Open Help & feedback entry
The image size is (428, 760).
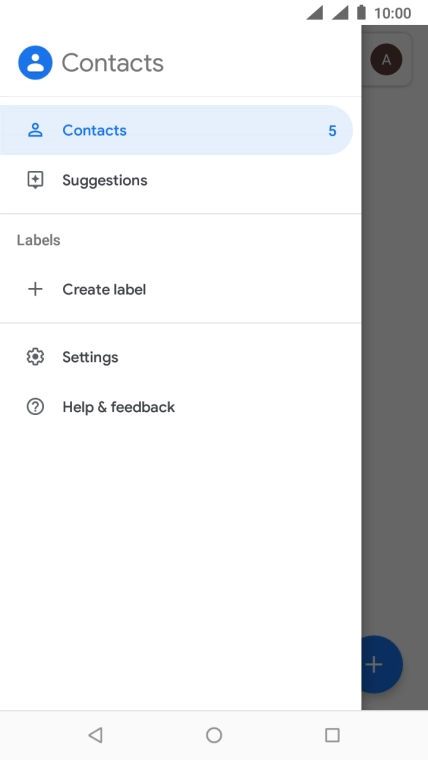click(180, 407)
